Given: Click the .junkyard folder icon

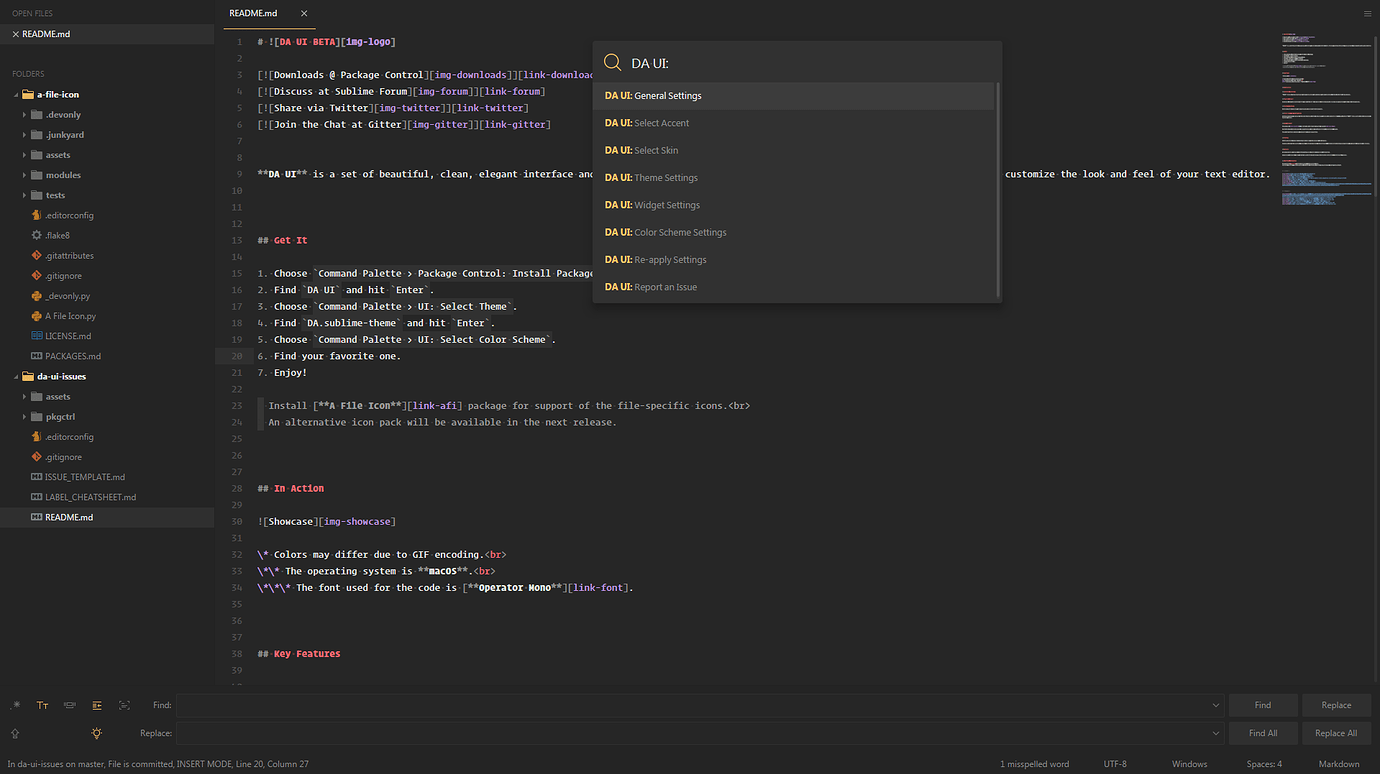Looking at the screenshot, I should pyautogui.click(x=37, y=134).
